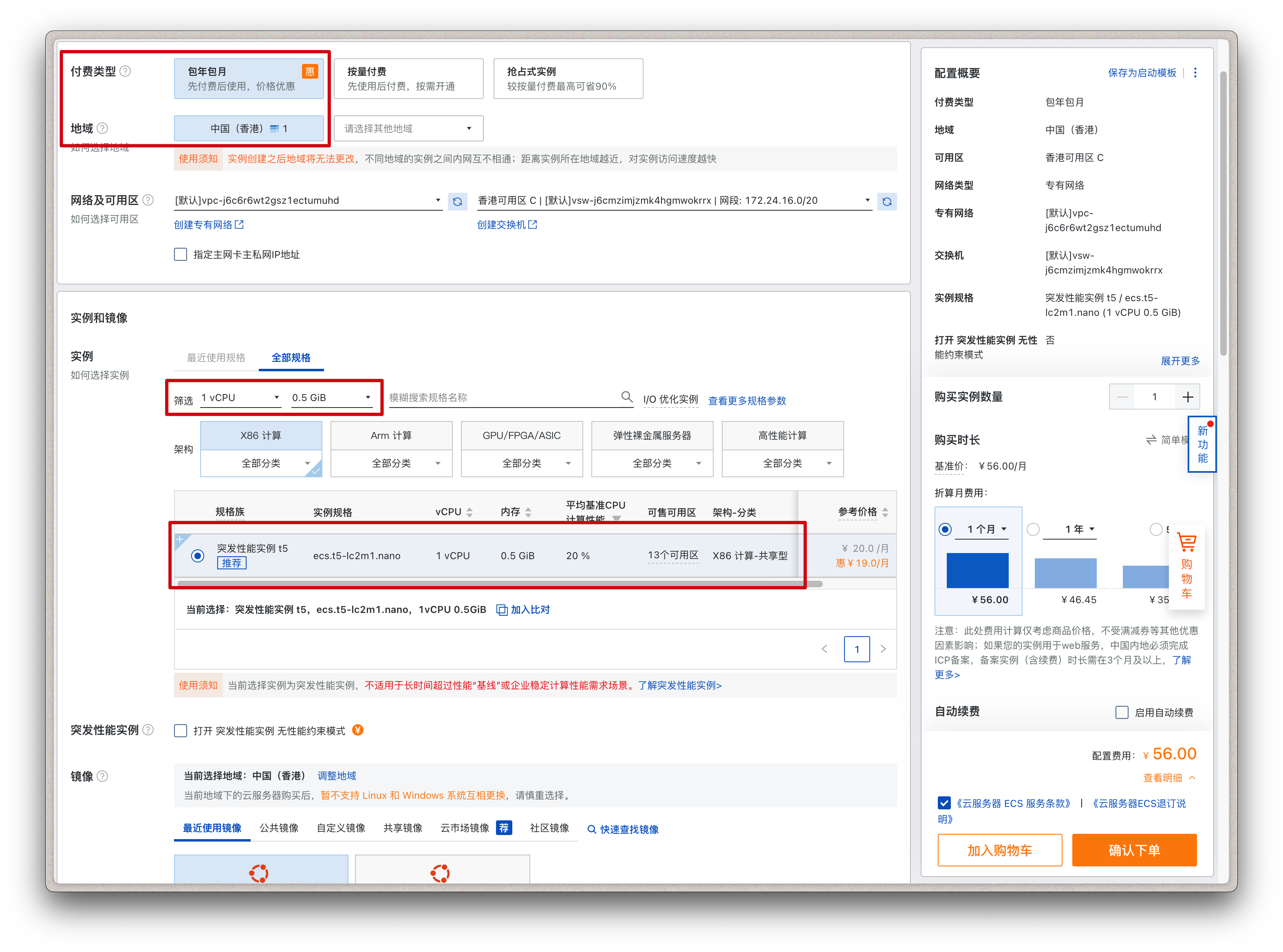
Task: Refresh the VPC list with the refresh icon
Action: (457, 201)
